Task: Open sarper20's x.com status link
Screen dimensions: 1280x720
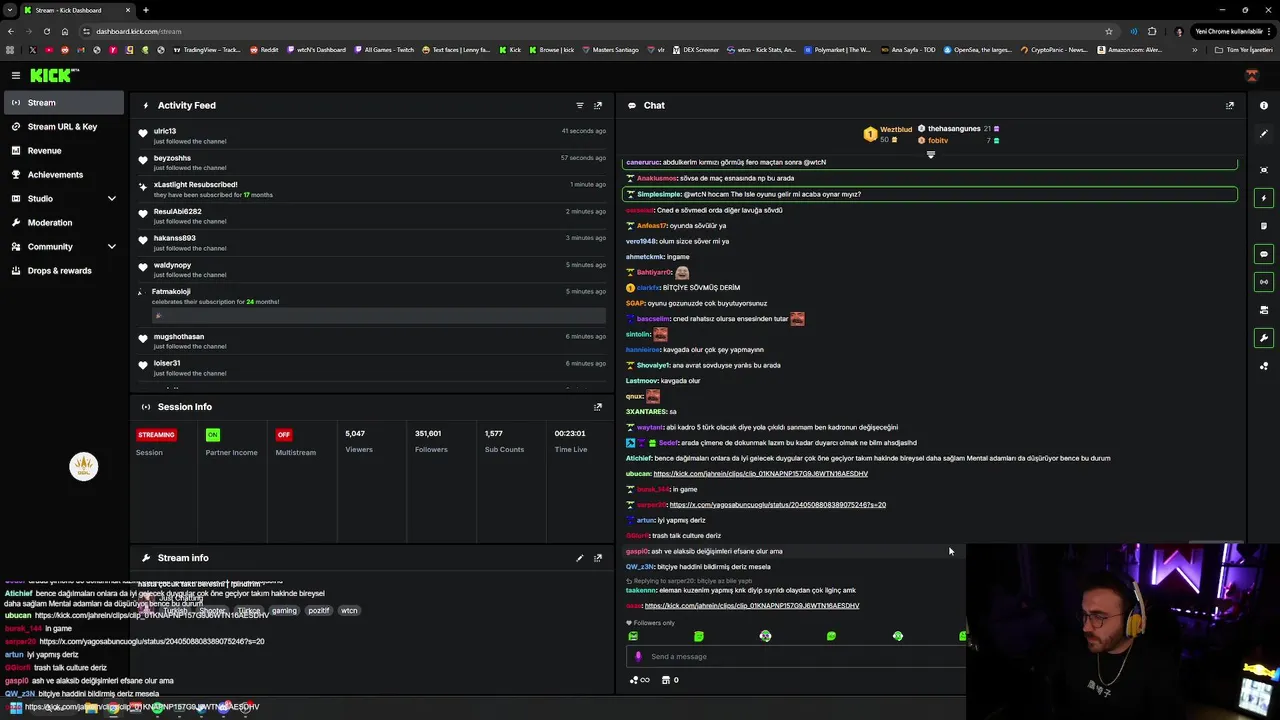Action: pos(777,505)
